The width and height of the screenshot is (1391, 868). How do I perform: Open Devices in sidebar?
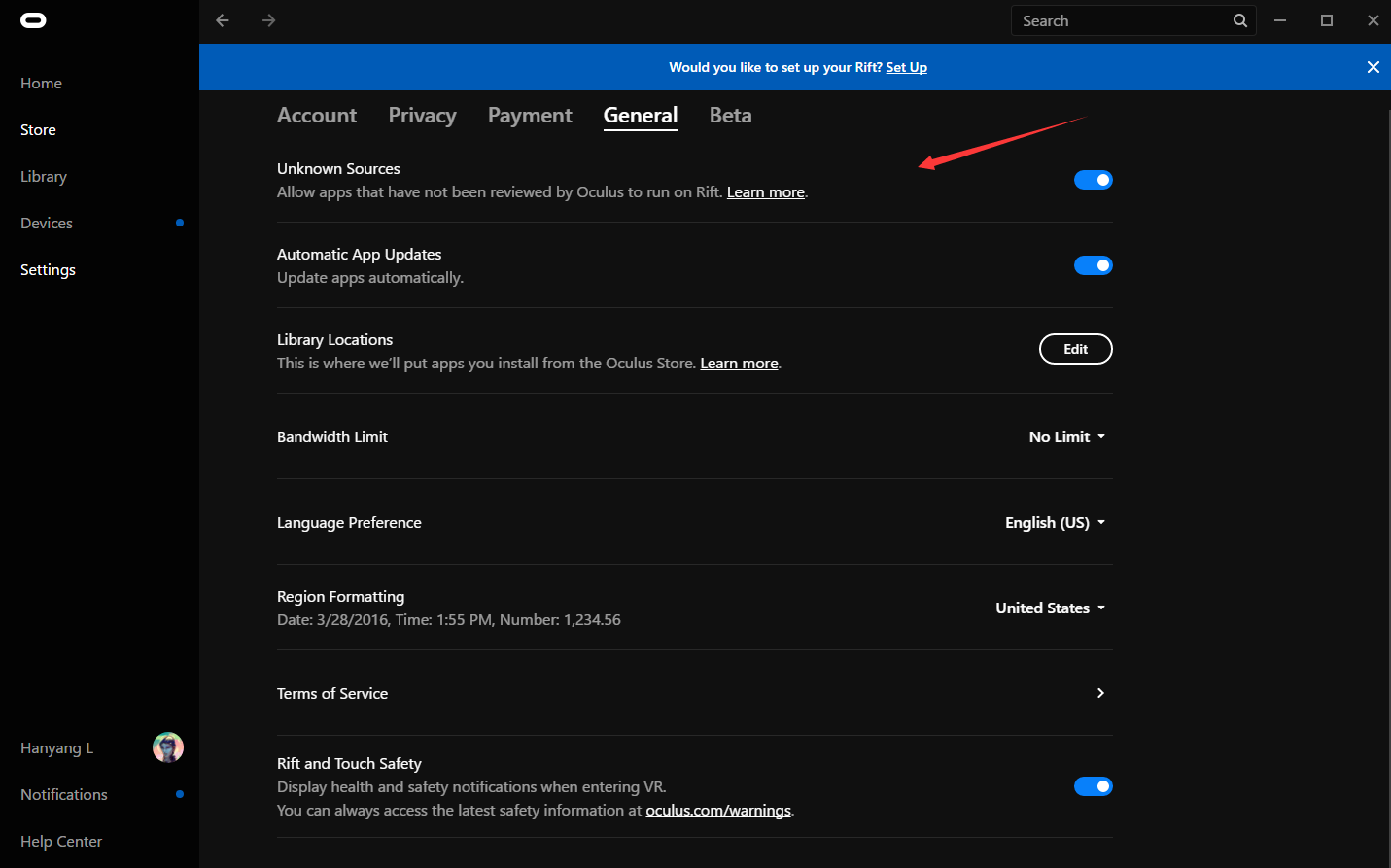click(47, 224)
